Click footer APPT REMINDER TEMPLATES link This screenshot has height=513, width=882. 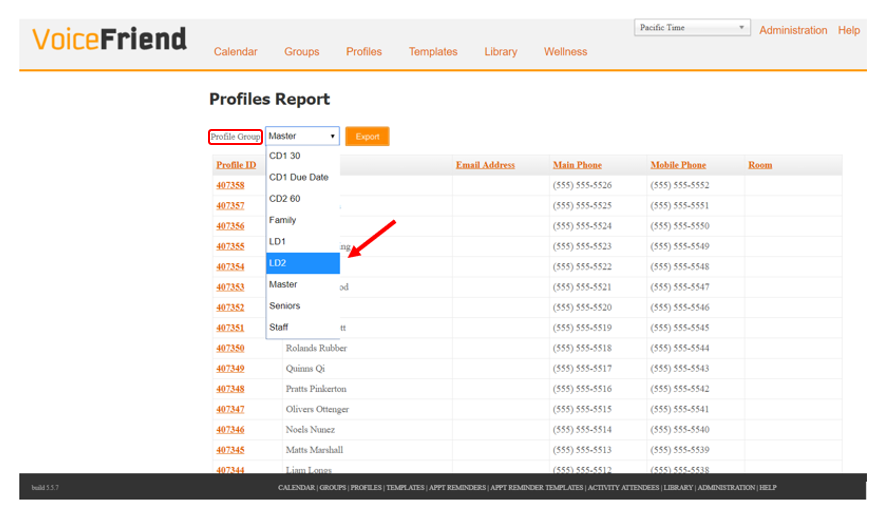[x=536, y=488]
